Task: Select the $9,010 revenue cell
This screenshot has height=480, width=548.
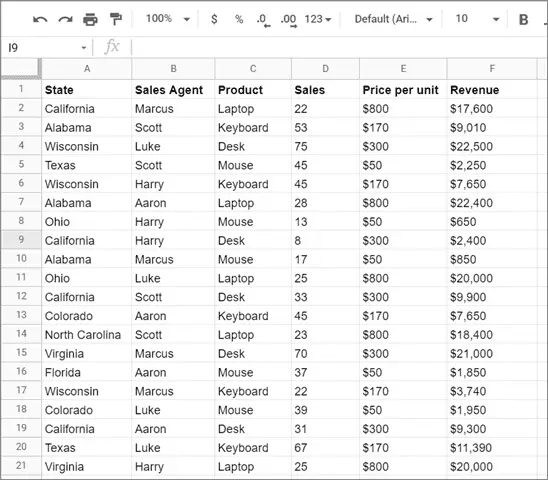Action: [492, 128]
